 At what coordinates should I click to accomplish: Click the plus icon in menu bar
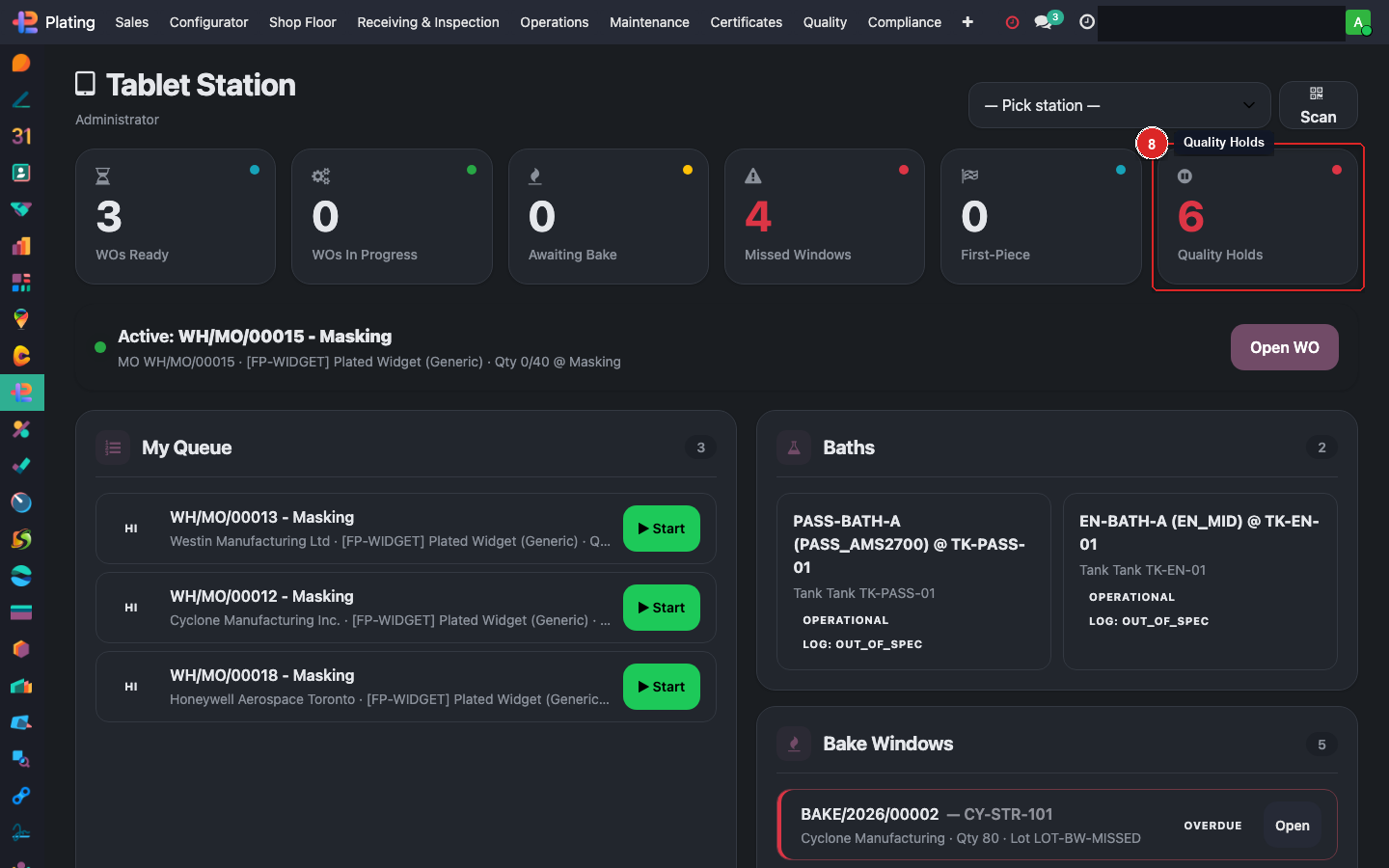pyautogui.click(x=967, y=22)
